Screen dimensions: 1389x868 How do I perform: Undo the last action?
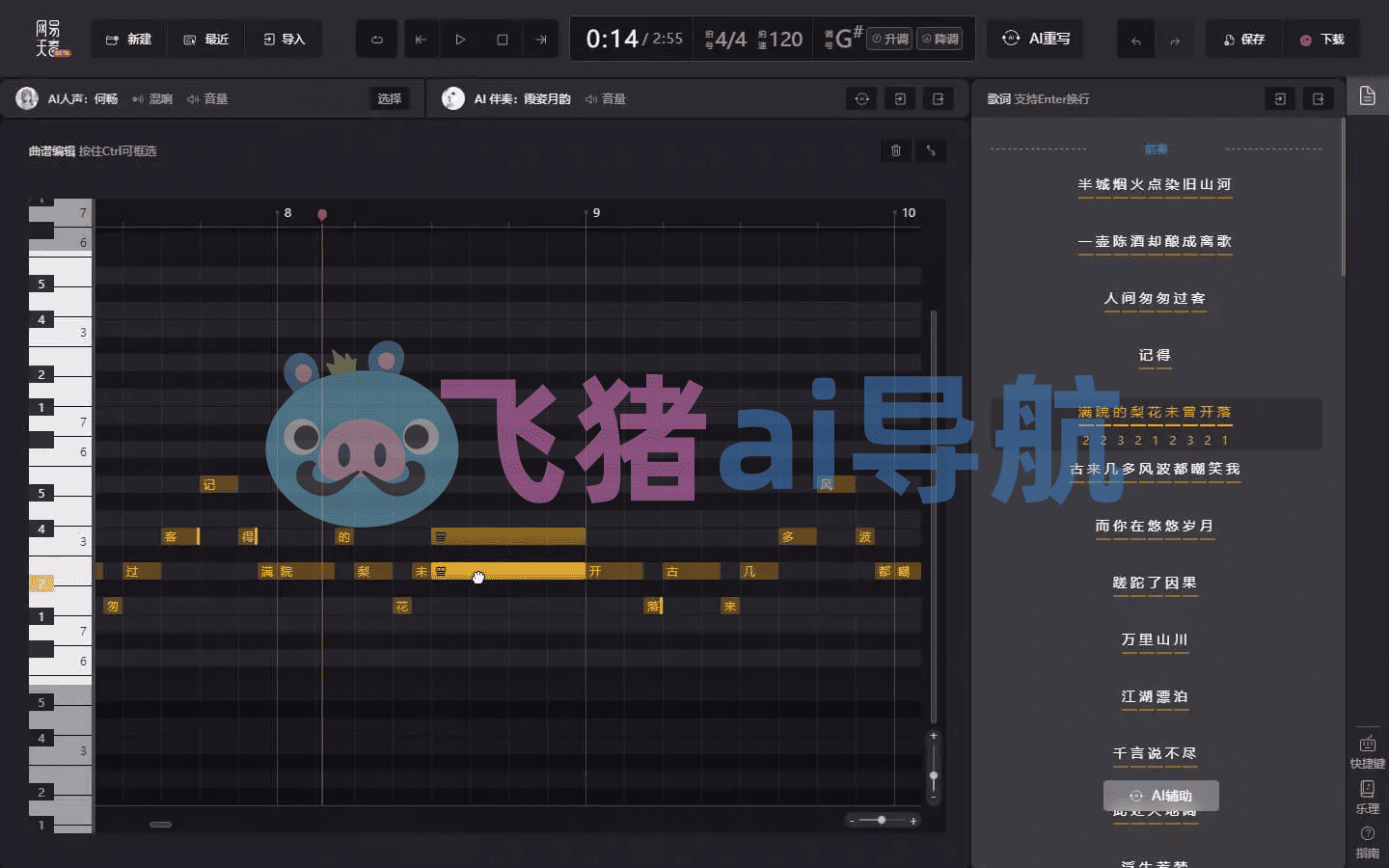(1135, 41)
